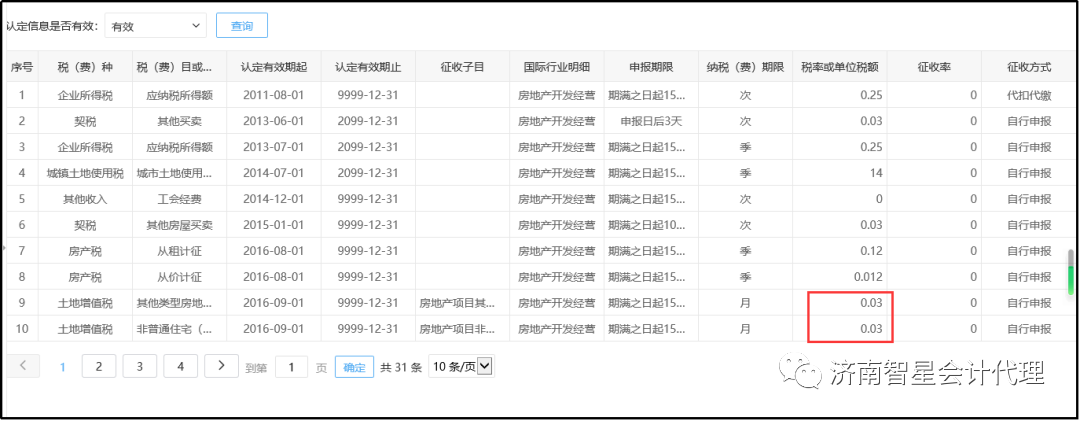This screenshot has height=421, width=1080.
Task: Select page 1 in pagination
Action: coord(63,367)
